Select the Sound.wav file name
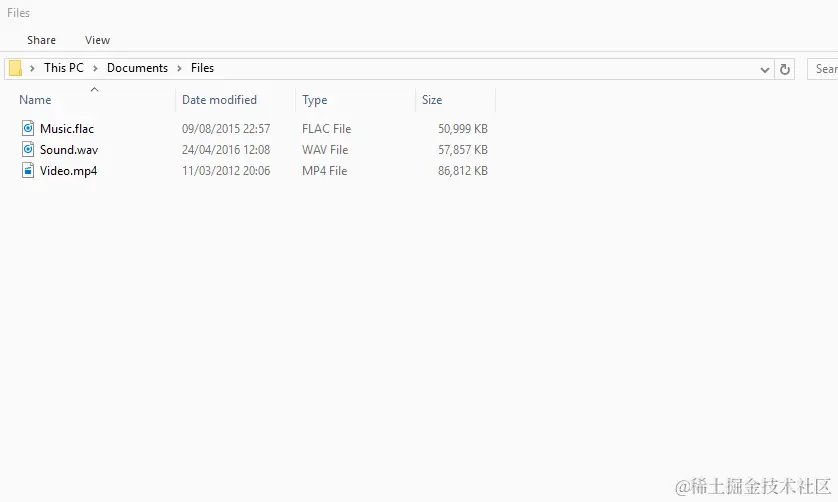This screenshot has height=502, width=838. click(x=69, y=150)
